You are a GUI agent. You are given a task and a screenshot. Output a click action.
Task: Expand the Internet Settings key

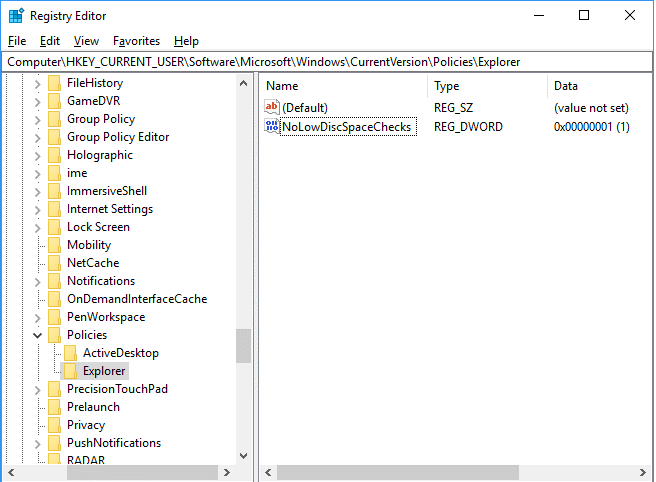[x=38, y=210]
